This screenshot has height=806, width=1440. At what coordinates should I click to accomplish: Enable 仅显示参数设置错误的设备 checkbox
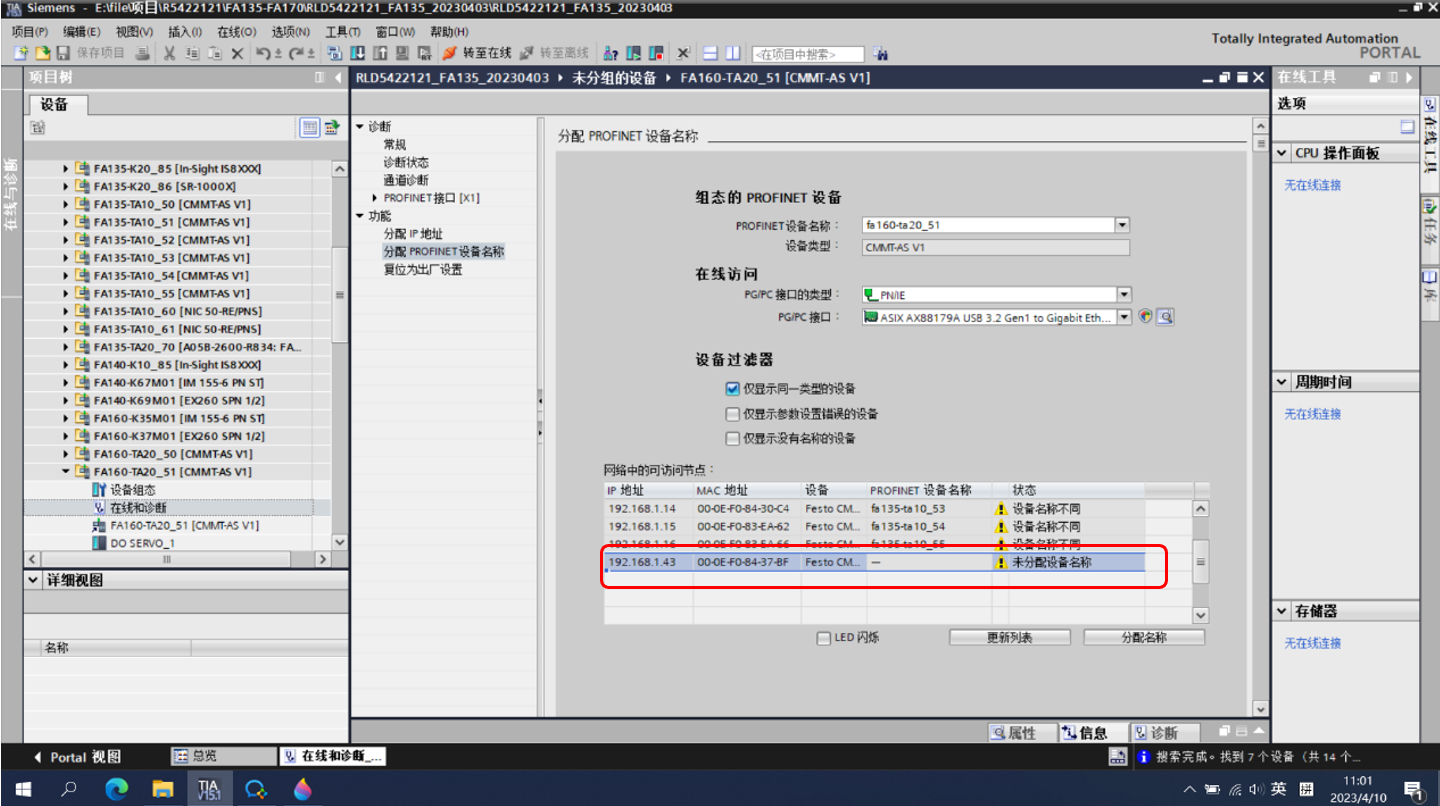[x=732, y=414]
